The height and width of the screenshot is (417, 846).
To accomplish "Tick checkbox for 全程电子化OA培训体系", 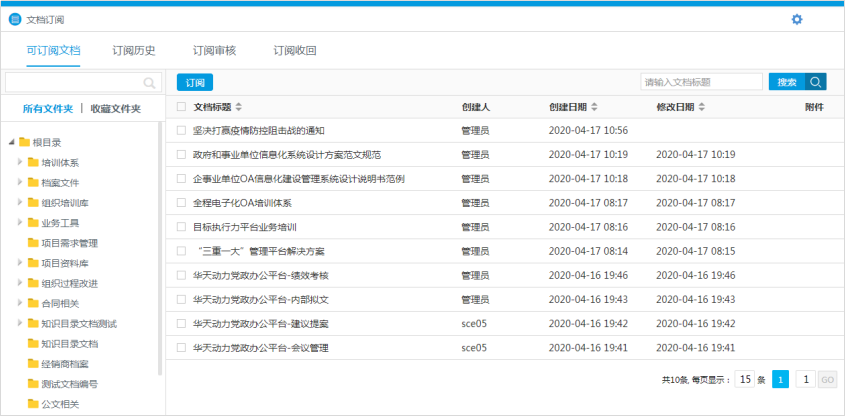I will [x=181, y=203].
